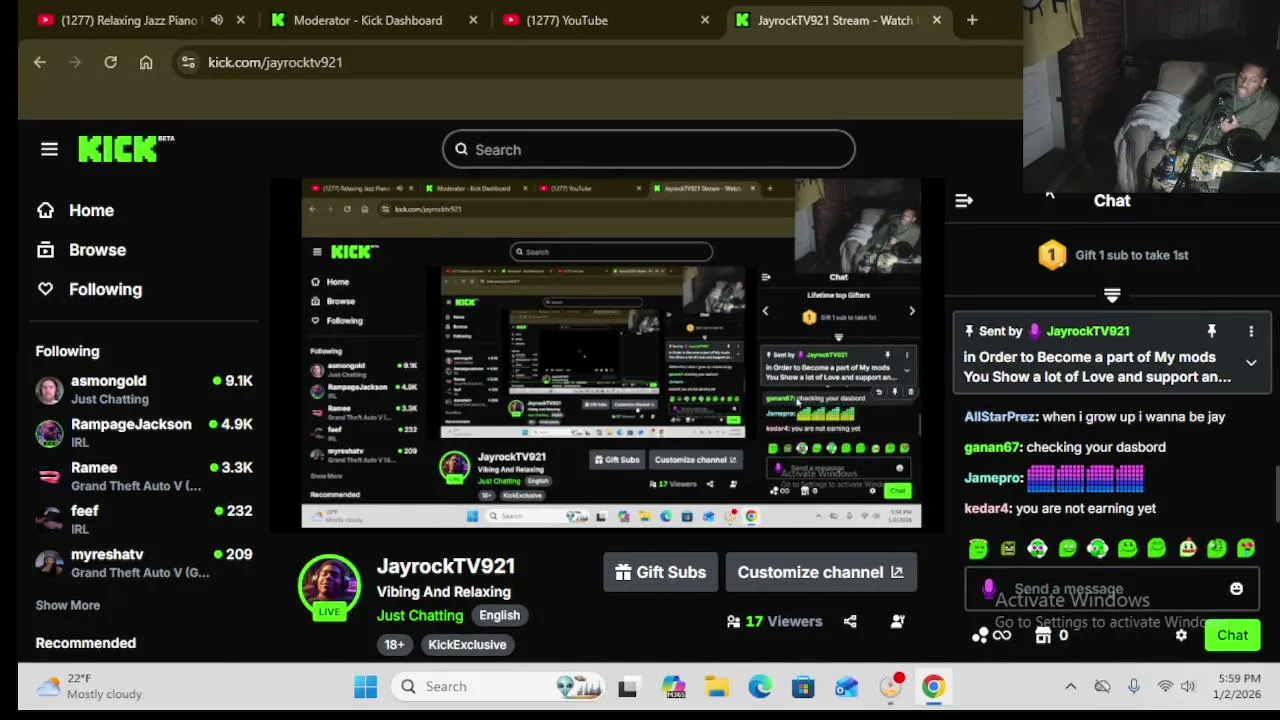Open Microsoft Edge from taskbar
The width and height of the screenshot is (1280, 720).
point(760,686)
